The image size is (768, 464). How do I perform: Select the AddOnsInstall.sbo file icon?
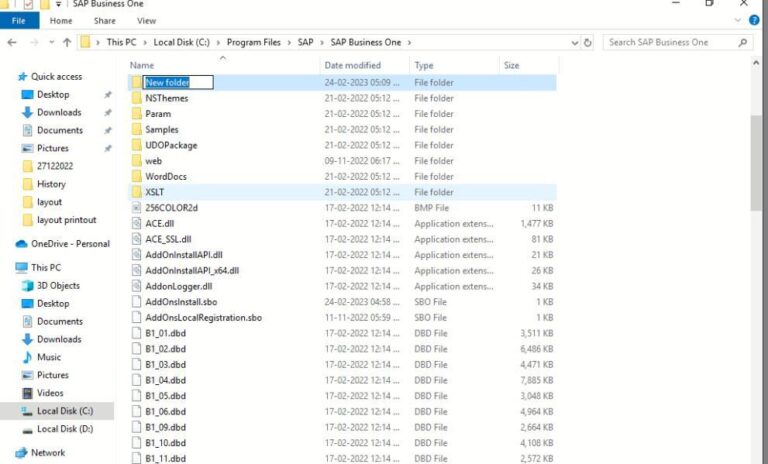137,302
